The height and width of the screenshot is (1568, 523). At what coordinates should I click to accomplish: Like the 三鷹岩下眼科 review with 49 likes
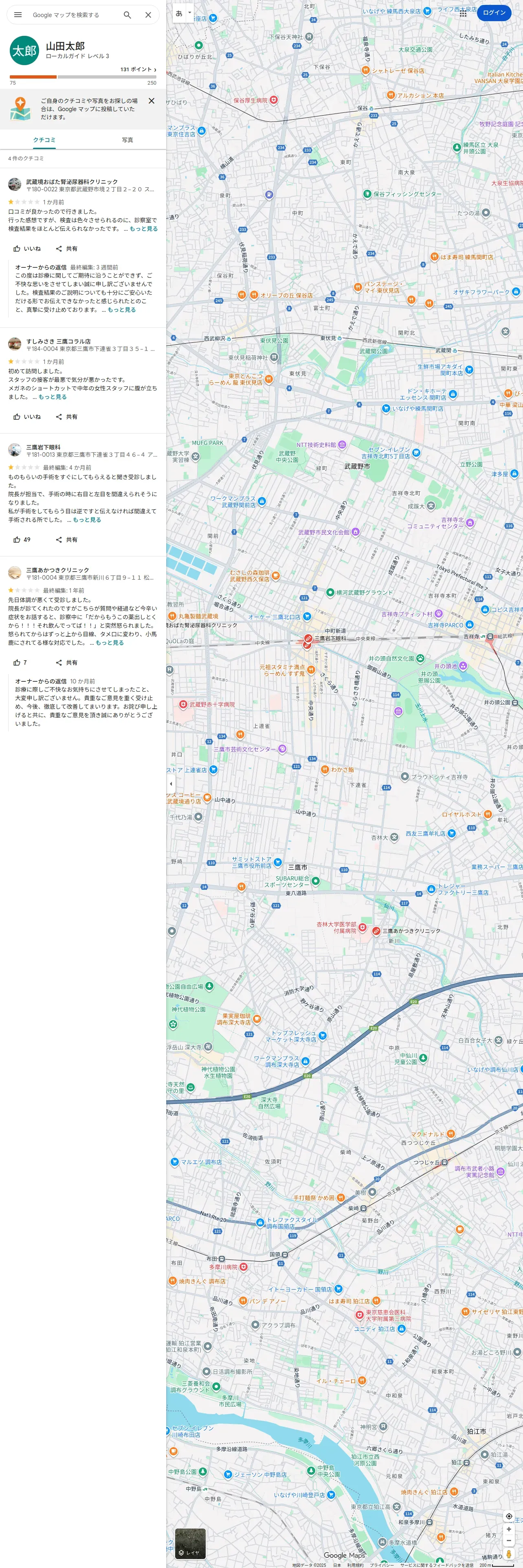pyautogui.click(x=22, y=540)
